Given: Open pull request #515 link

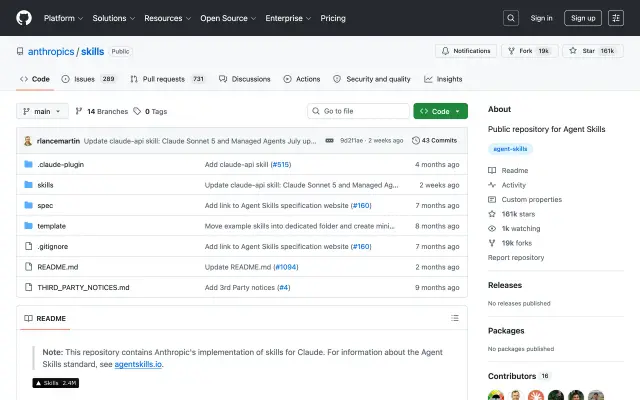Looking at the screenshot, I should pyautogui.click(x=281, y=164).
